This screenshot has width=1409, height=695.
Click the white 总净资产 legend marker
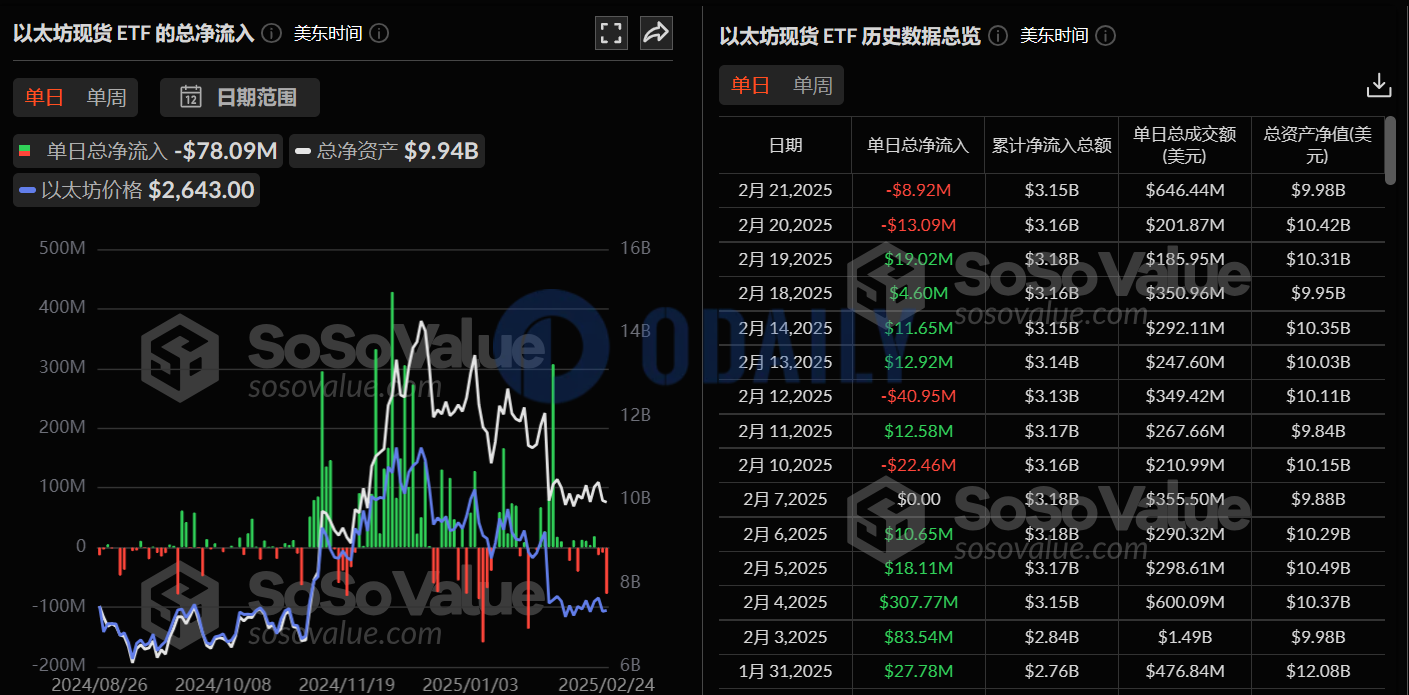tap(303, 152)
